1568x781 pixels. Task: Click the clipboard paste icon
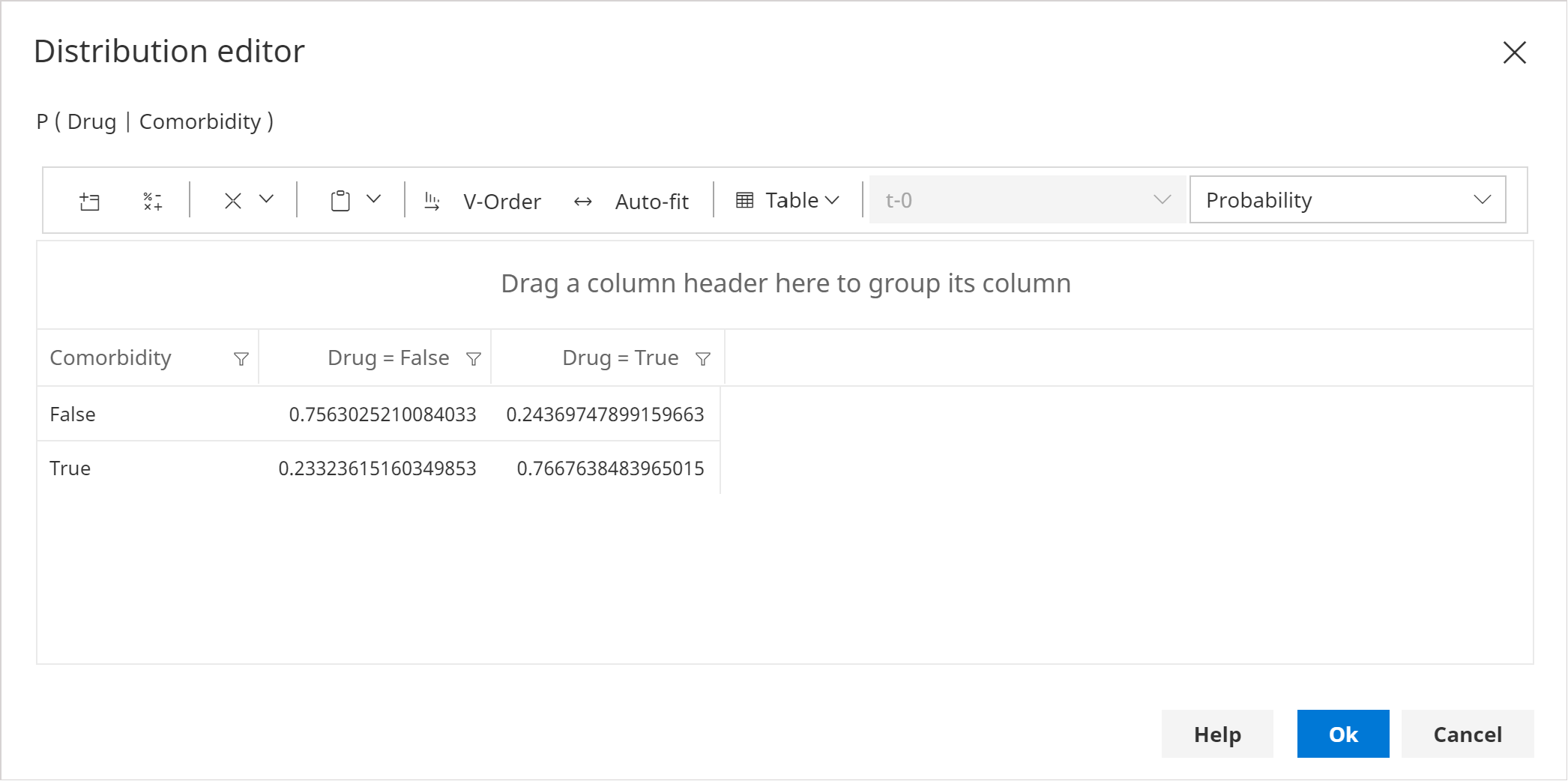tap(340, 201)
